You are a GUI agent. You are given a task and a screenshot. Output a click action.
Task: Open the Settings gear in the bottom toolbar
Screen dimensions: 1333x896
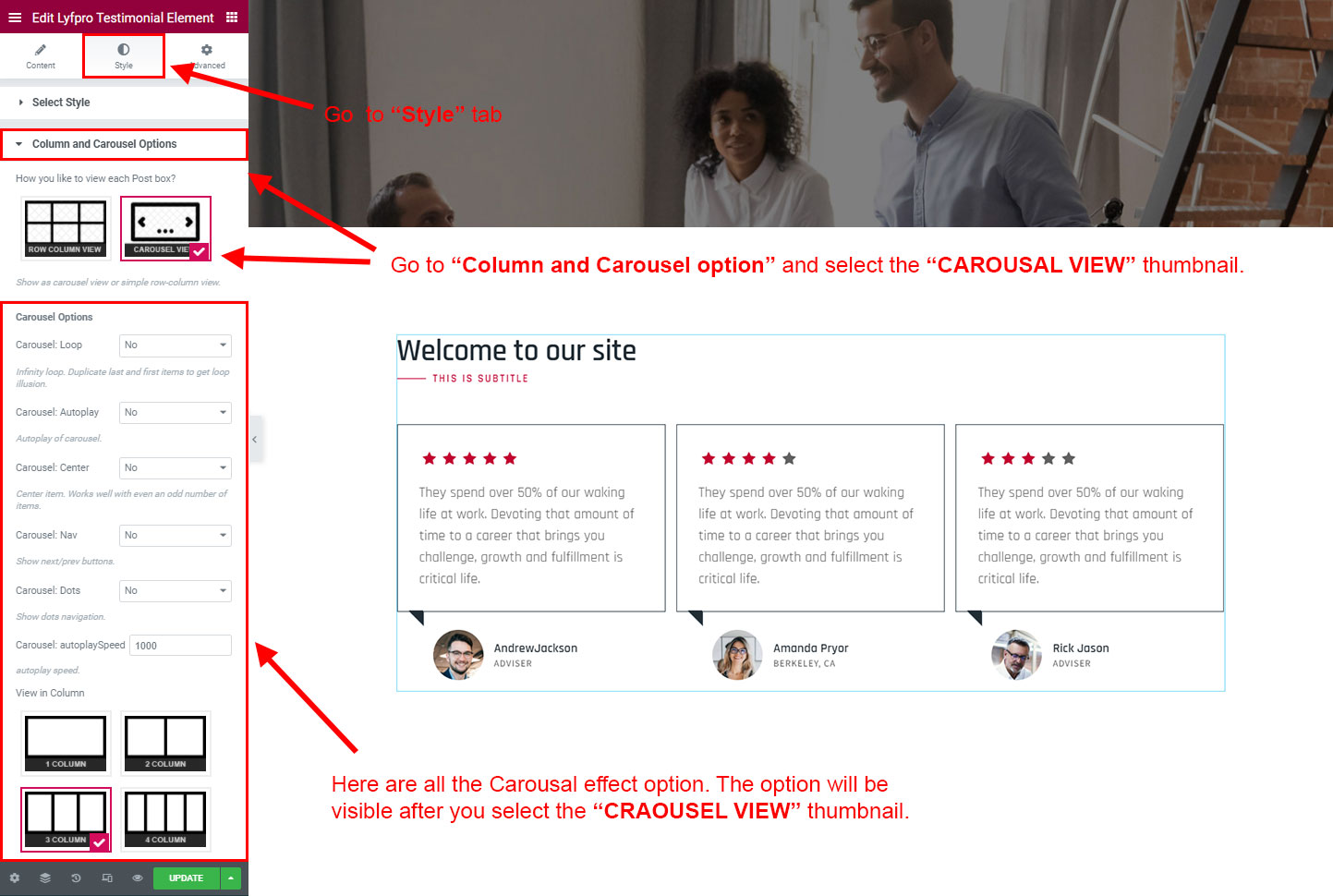tap(15, 878)
